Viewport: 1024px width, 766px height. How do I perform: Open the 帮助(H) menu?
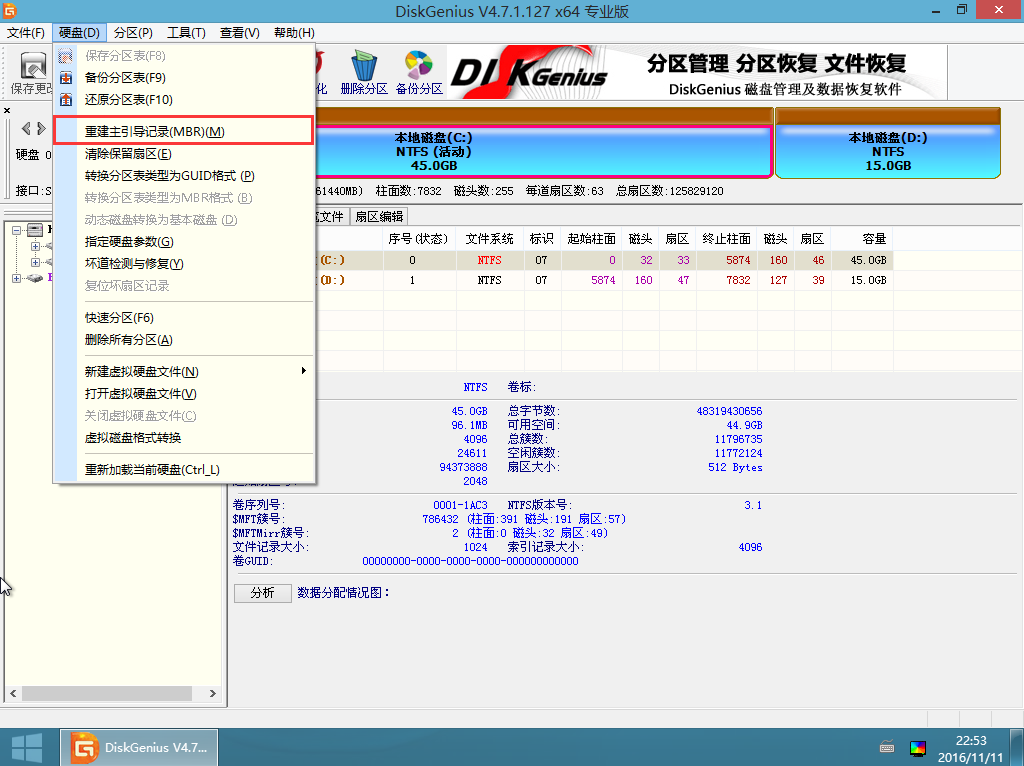tap(294, 33)
